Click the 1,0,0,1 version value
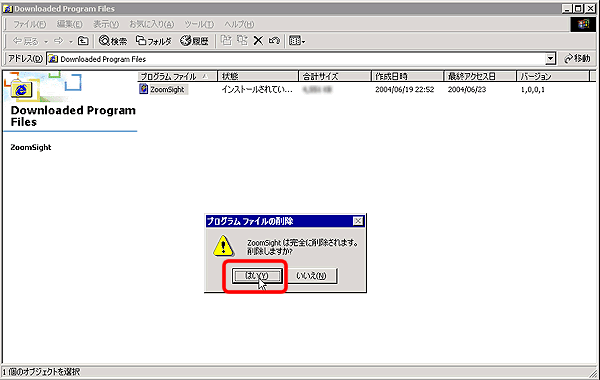 (x=533, y=90)
